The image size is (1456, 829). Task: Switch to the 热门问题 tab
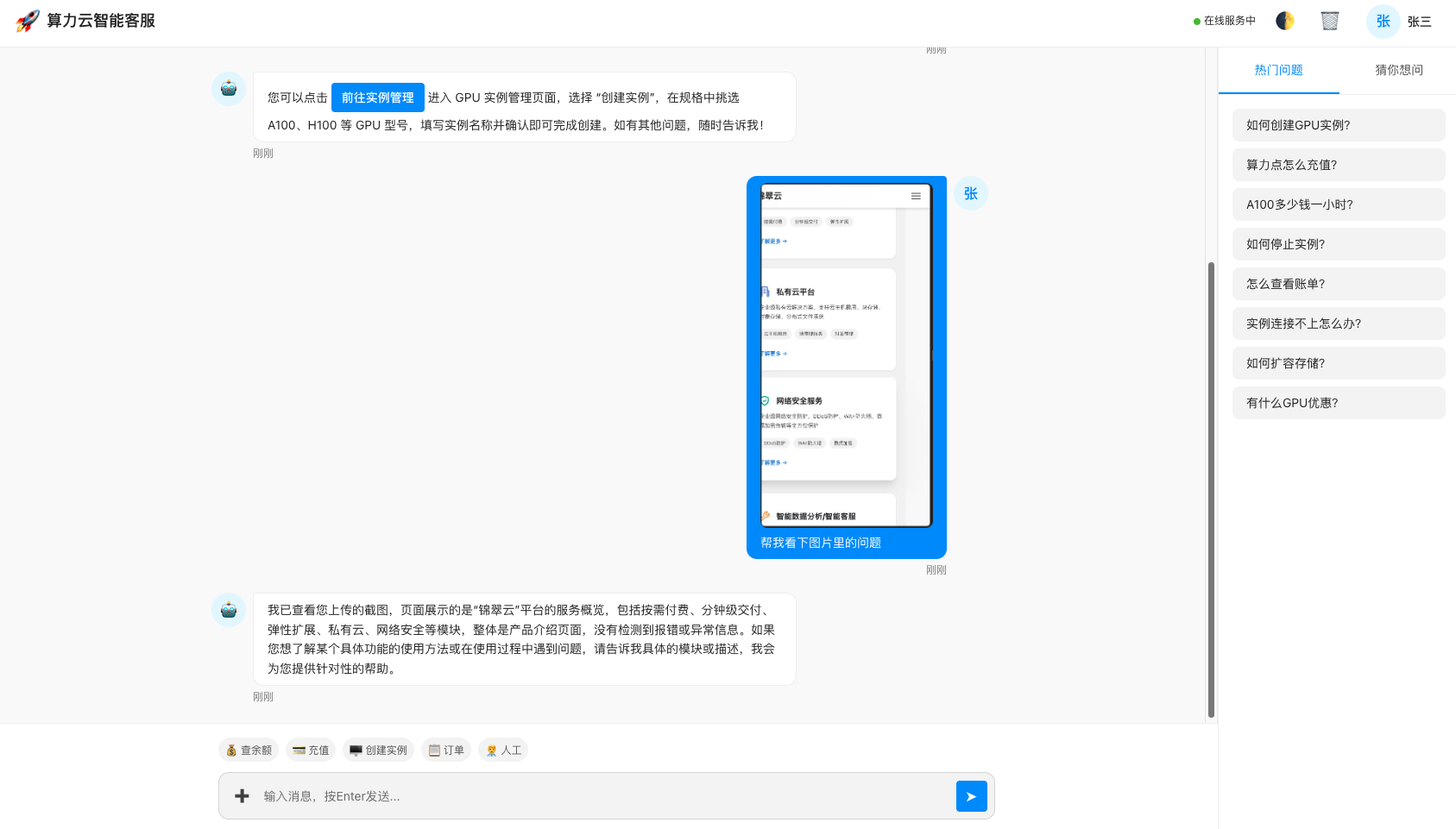tap(1279, 70)
